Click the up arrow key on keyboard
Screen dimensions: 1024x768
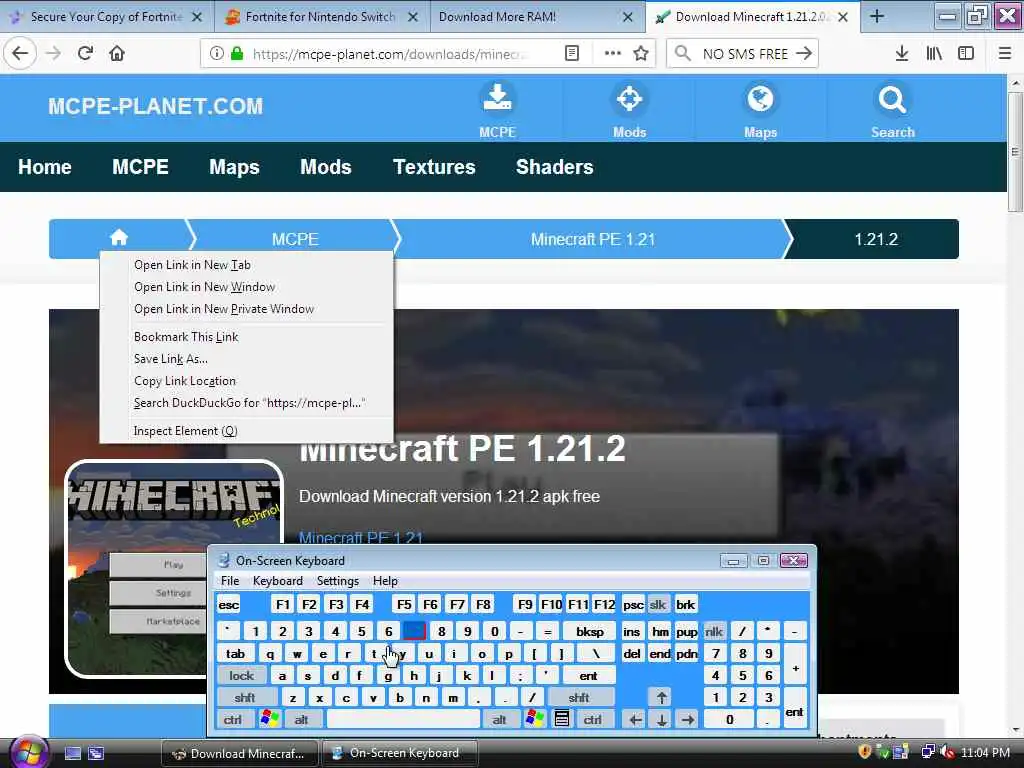662,697
